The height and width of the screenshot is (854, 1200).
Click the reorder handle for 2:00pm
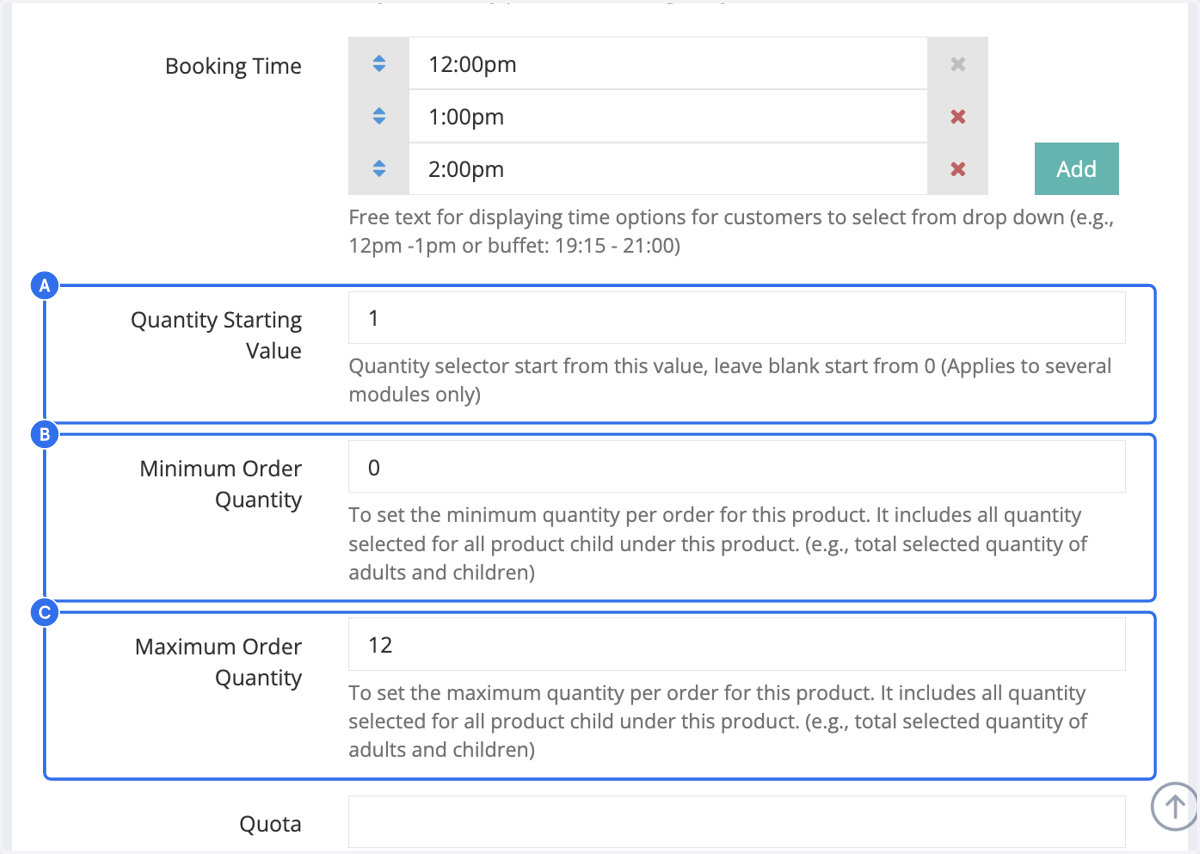pyautogui.click(x=378, y=169)
